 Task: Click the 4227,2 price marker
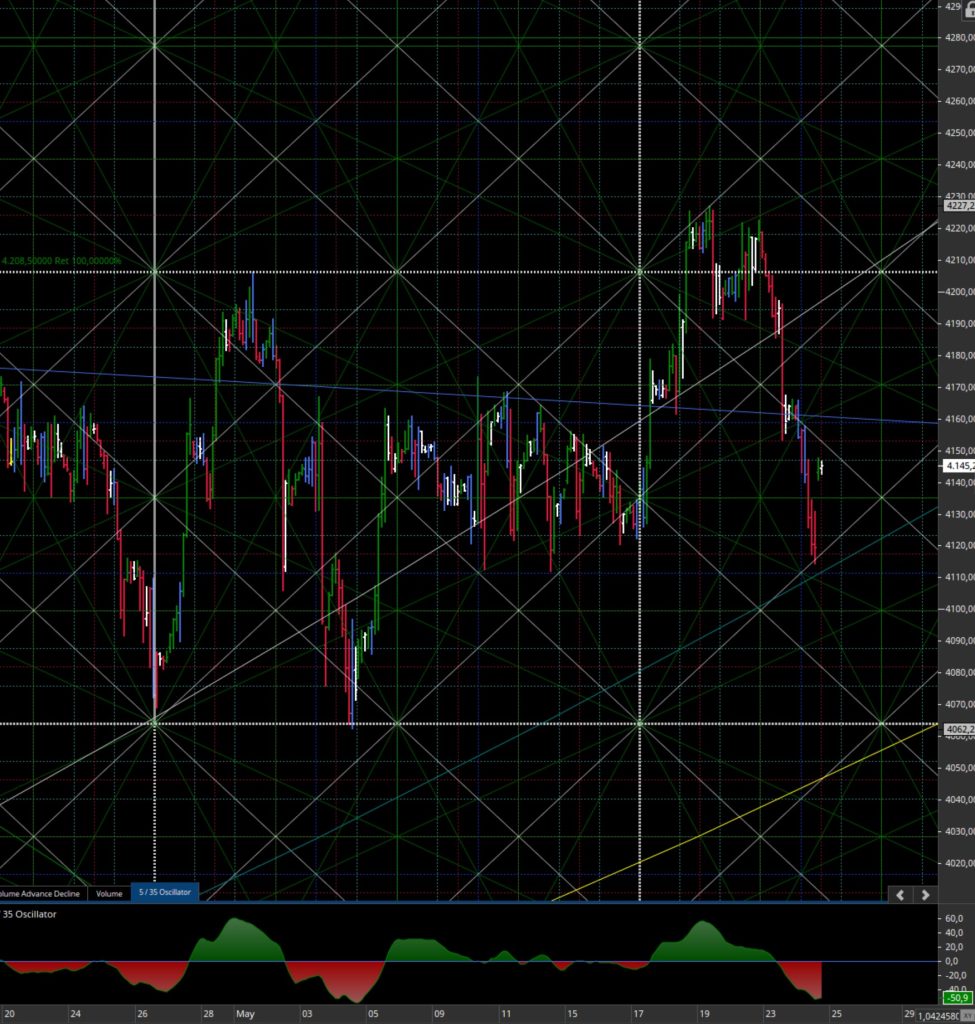click(959, 206)
